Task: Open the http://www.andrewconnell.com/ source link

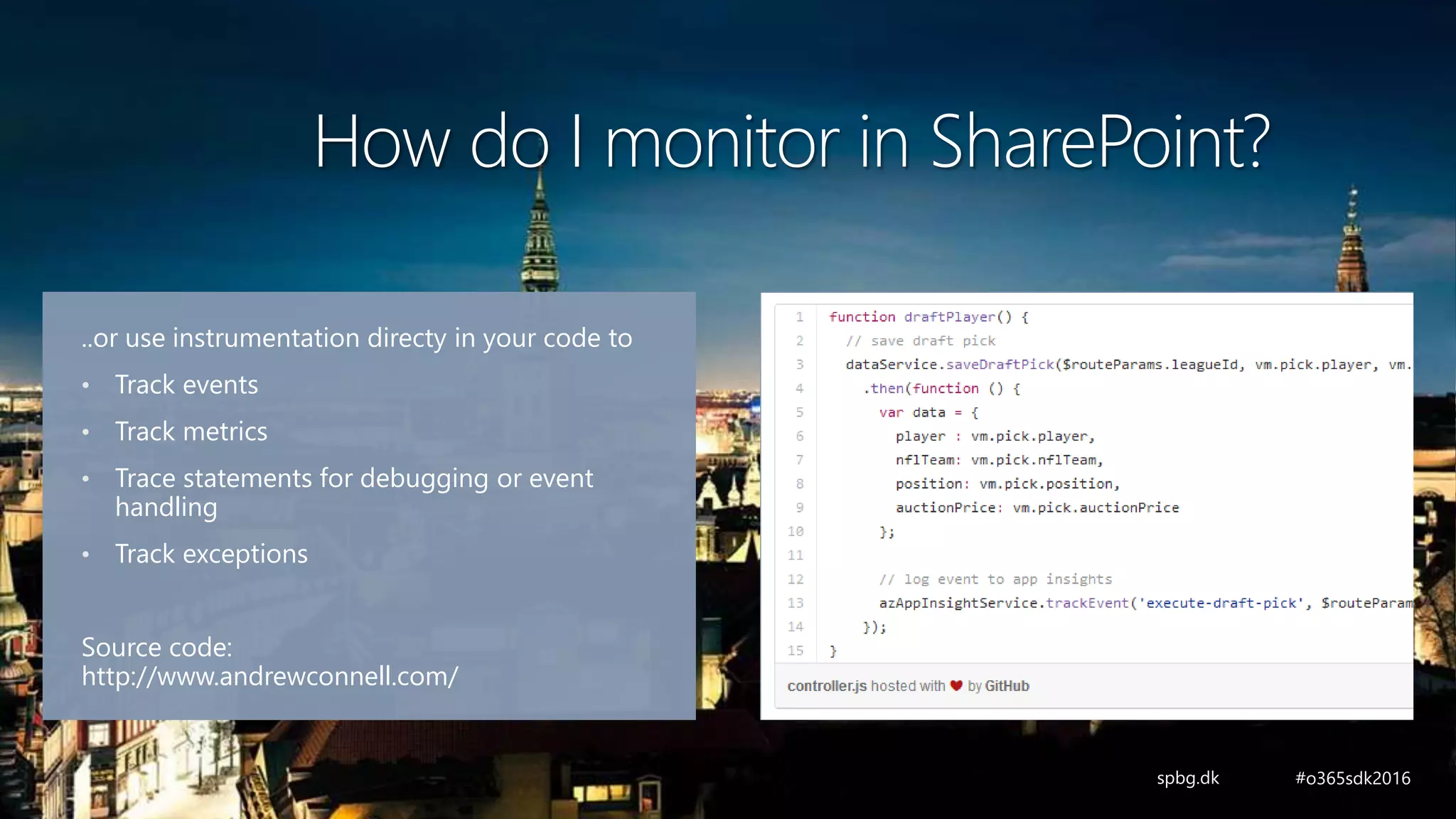Action: 269,676
